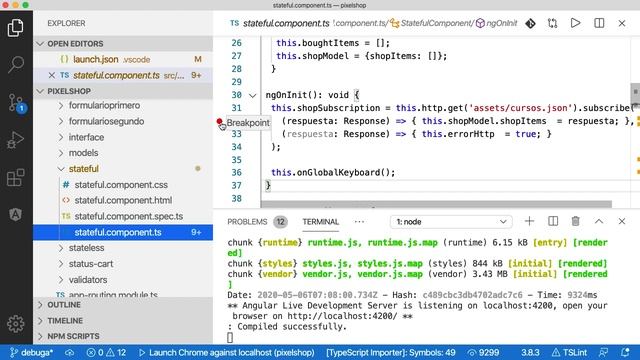Open the Explorer view in the activity bar

pos(16,28)
